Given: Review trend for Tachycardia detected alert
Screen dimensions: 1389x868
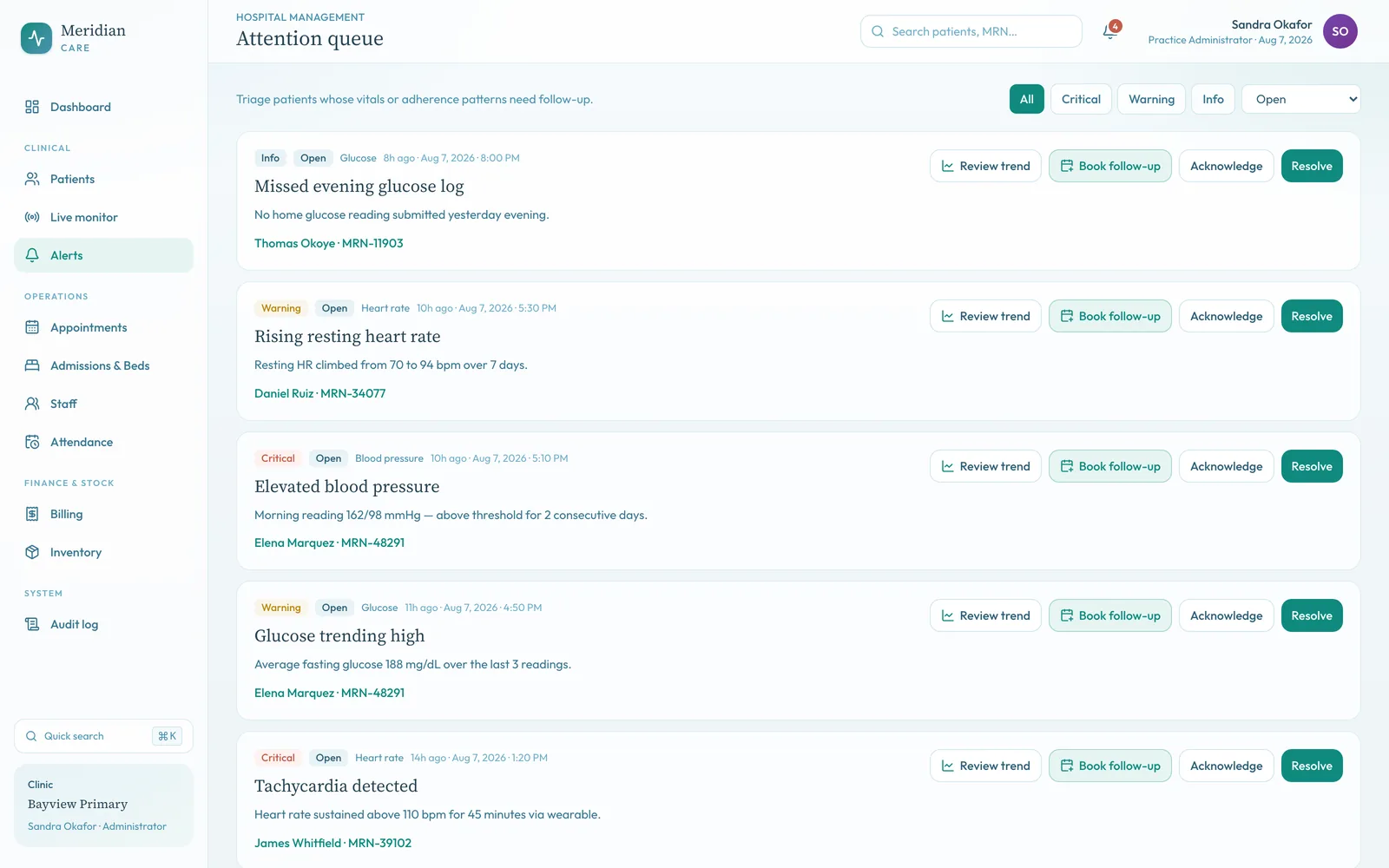Looking at the screenshot, I should tap(985, 766).
